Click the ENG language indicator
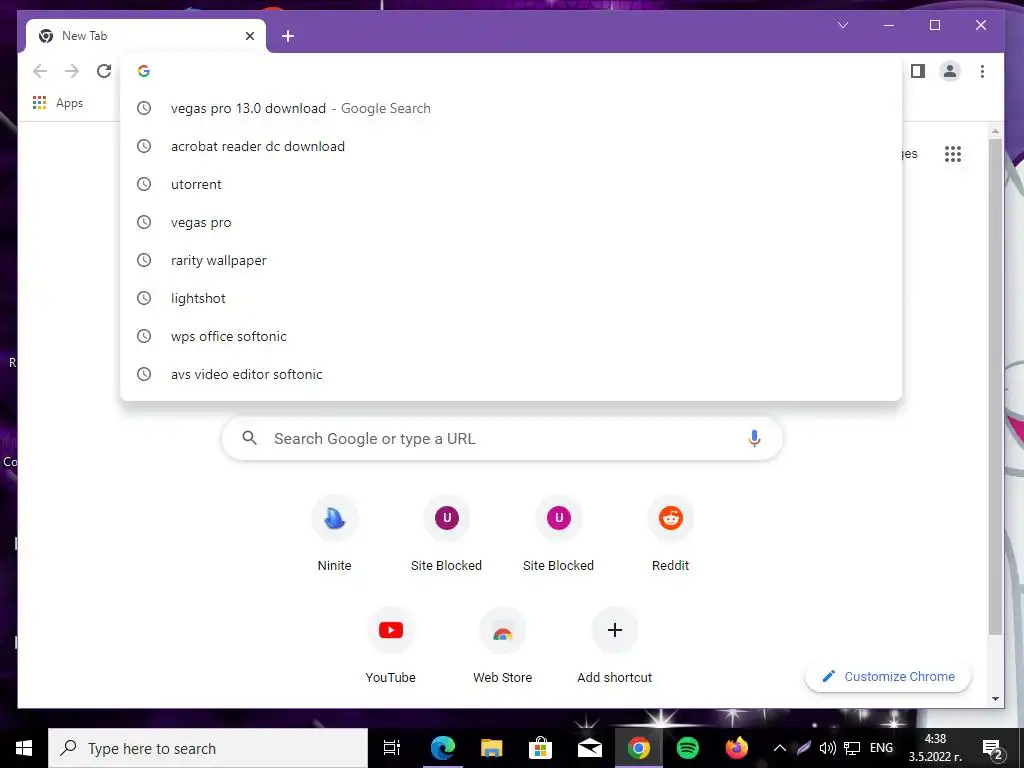The height and width of the screenshot is (768, 1024). tap(882, 748)
